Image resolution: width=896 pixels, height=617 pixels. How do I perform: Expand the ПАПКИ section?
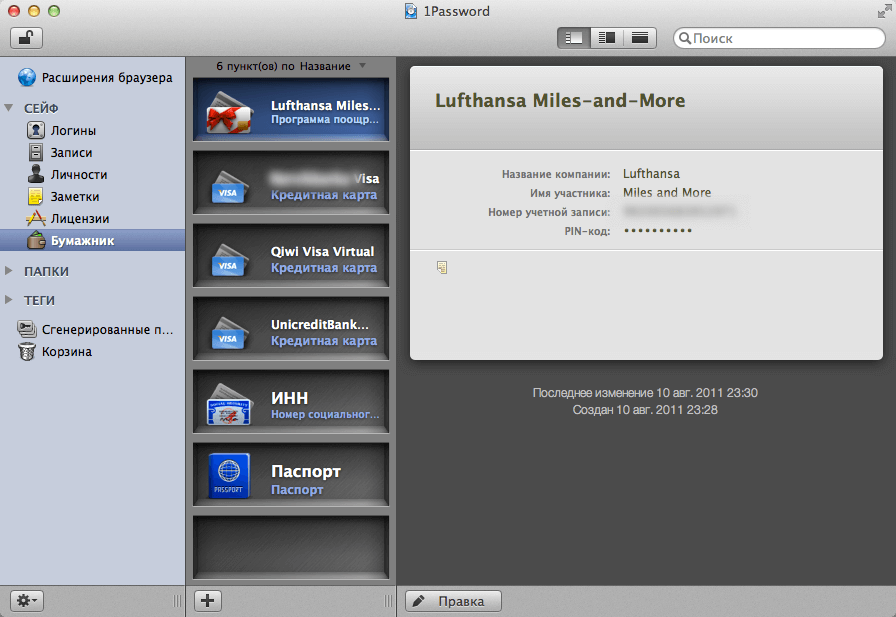(x=9, y=271)
